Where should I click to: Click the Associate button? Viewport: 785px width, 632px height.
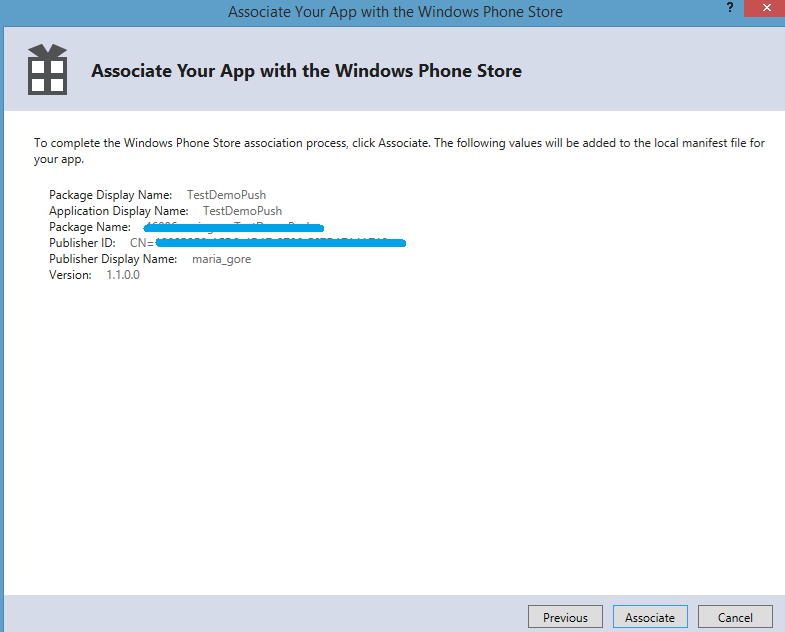650,617
